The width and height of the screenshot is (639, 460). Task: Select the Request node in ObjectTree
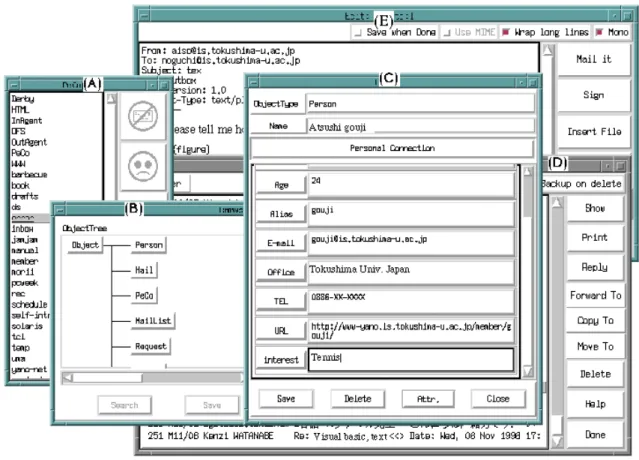(x=151, y=346)
